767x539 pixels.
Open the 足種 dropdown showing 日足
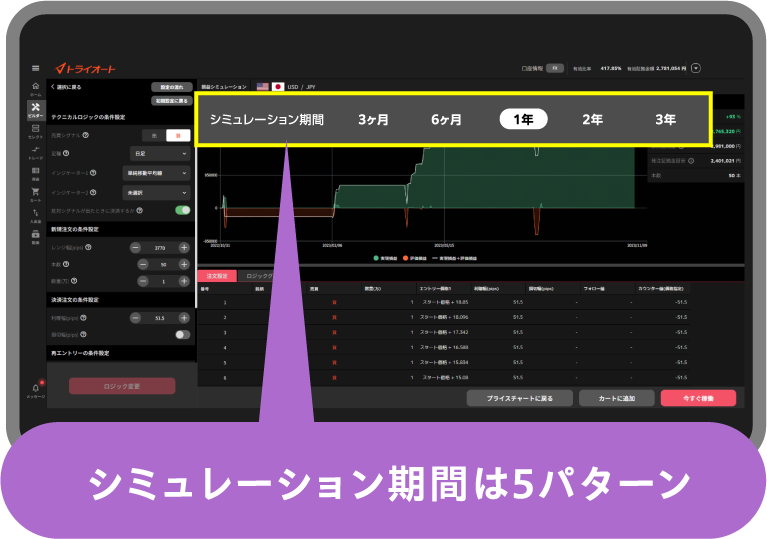pos(160,154)
